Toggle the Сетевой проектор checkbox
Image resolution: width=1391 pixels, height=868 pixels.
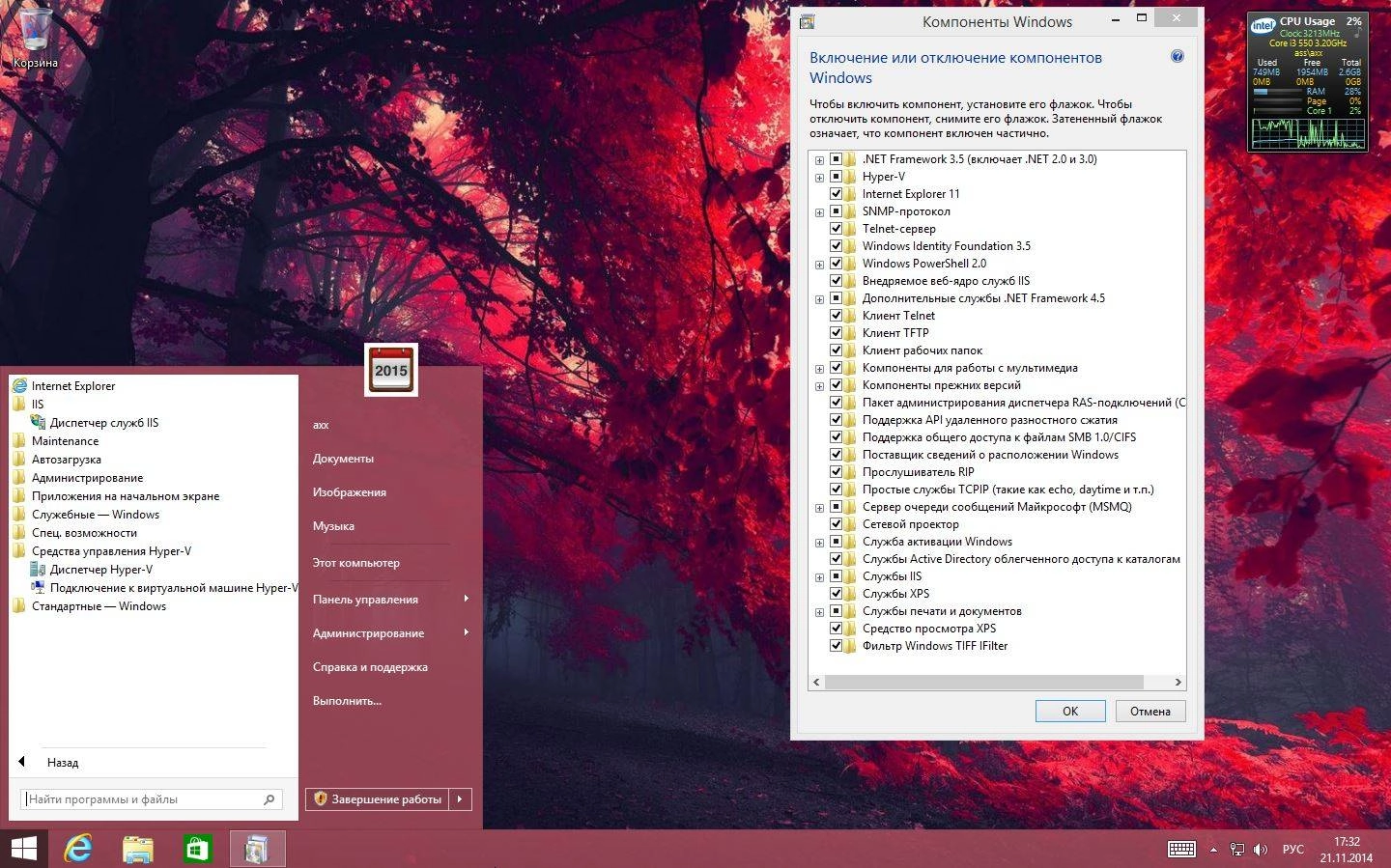(x=837, y=523)
